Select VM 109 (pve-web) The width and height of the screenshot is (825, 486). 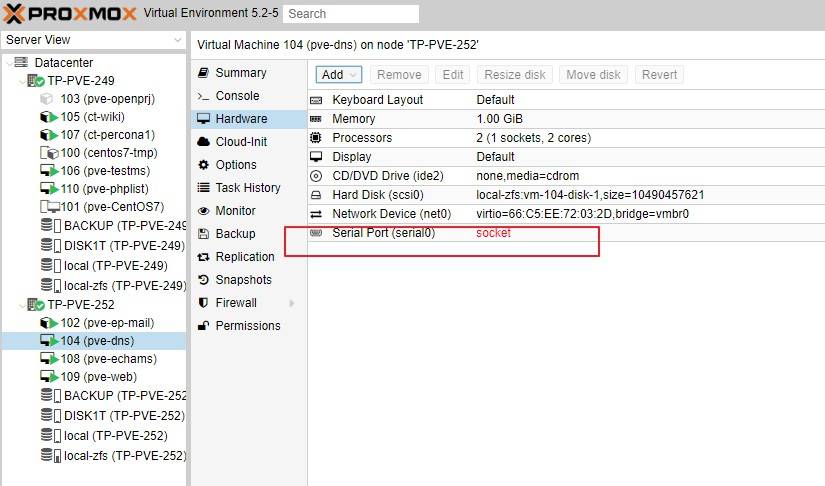tap(98, 377)
